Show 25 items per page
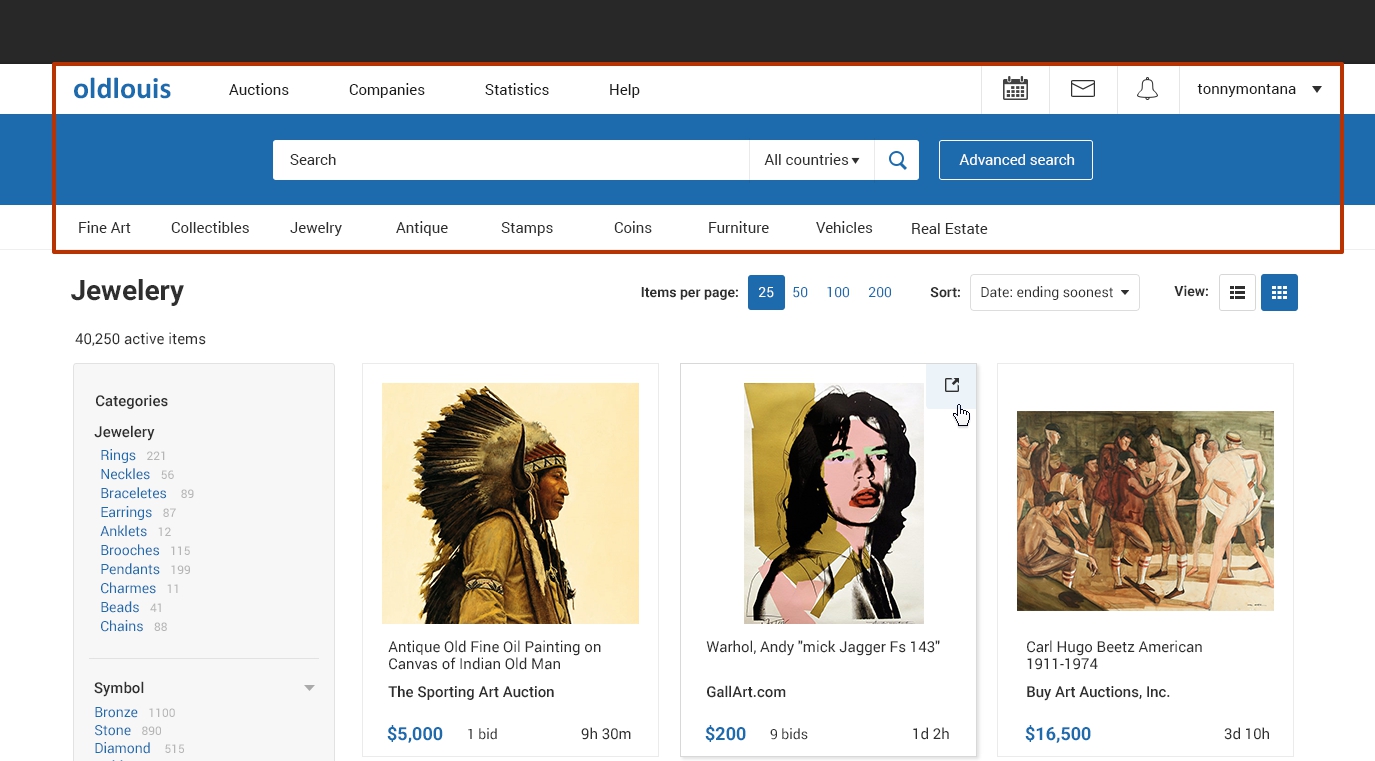Viewport: 1375px width, 761px height. (x=766, y=292)
